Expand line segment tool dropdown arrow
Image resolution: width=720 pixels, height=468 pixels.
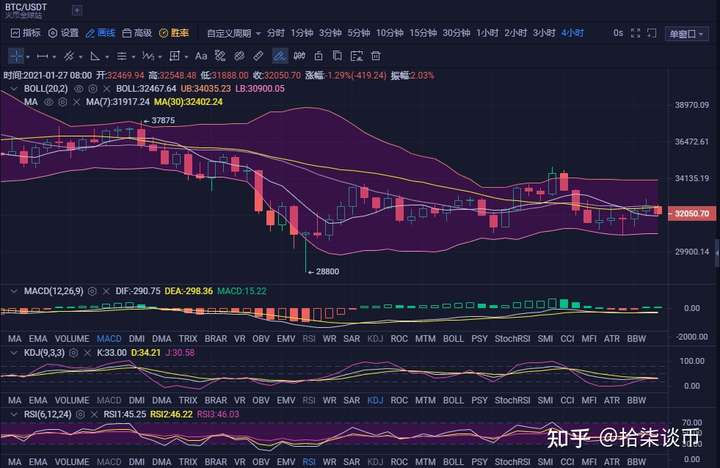[x=54, y=57]
